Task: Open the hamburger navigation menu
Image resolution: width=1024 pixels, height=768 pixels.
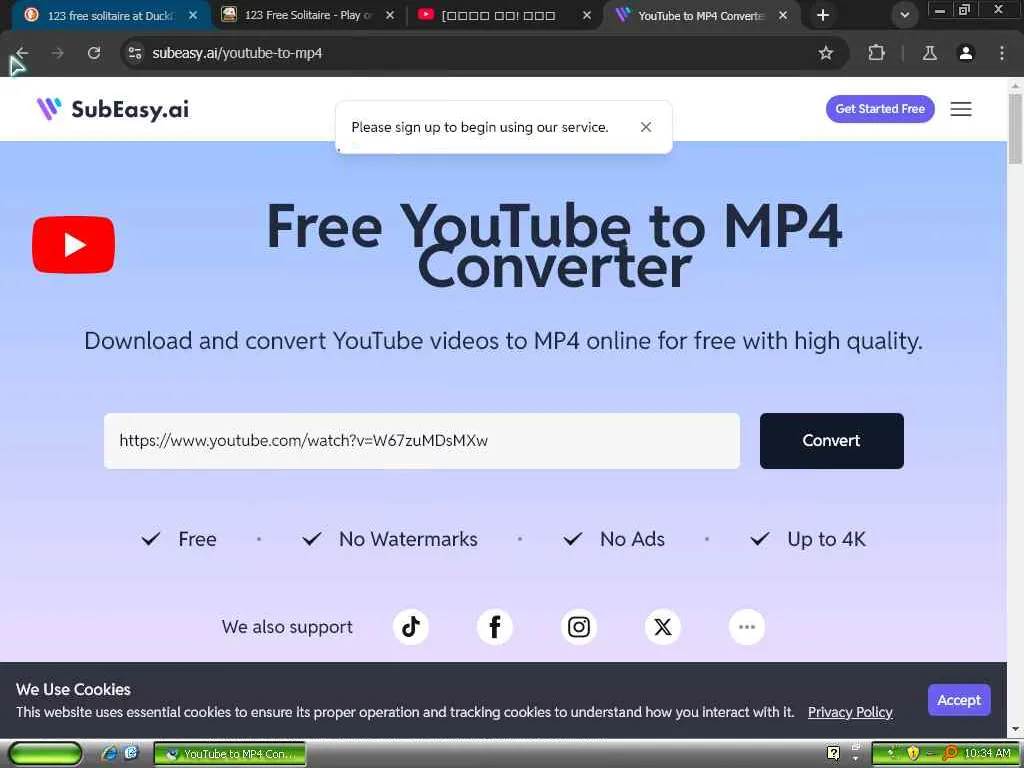Action: [961, 109]
